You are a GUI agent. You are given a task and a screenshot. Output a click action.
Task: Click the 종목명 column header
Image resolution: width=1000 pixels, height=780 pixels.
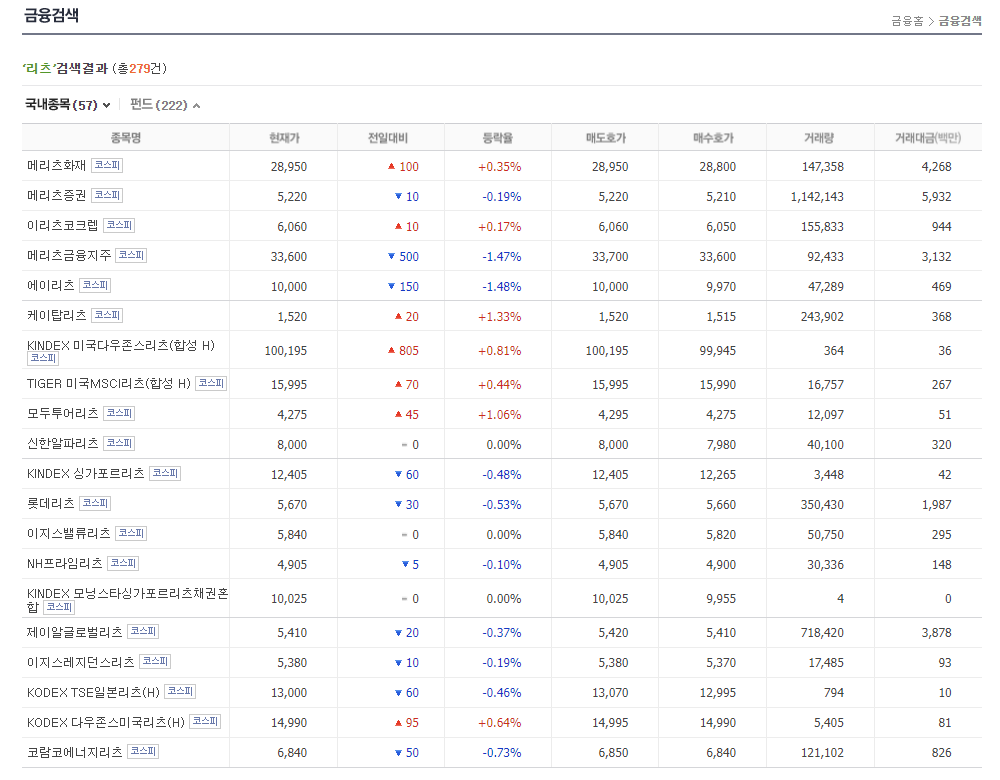pos(126,138)
